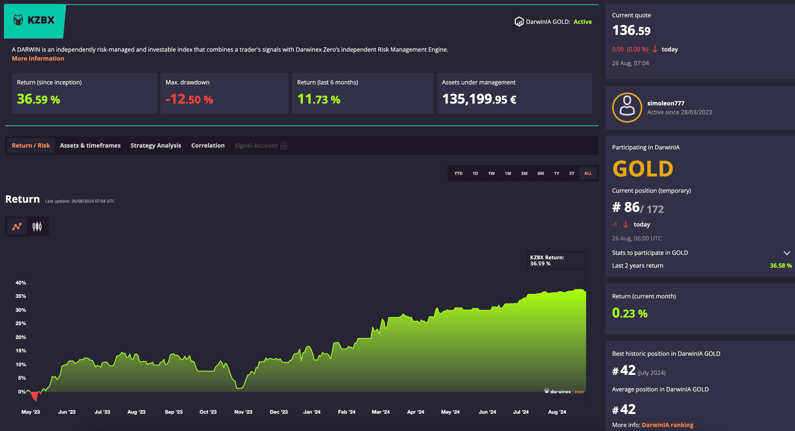
Task: Switch to the candlestick chart view
Action: click(37, 227)
